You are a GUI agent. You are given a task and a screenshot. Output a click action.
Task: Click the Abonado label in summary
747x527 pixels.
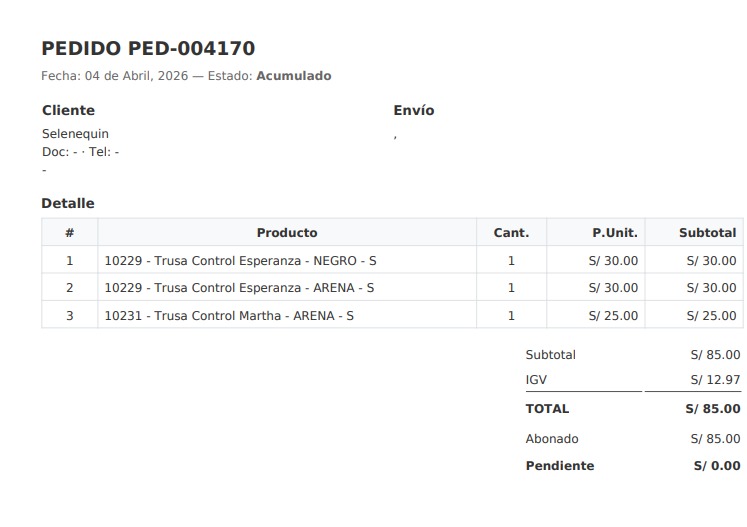click(552, 439)
